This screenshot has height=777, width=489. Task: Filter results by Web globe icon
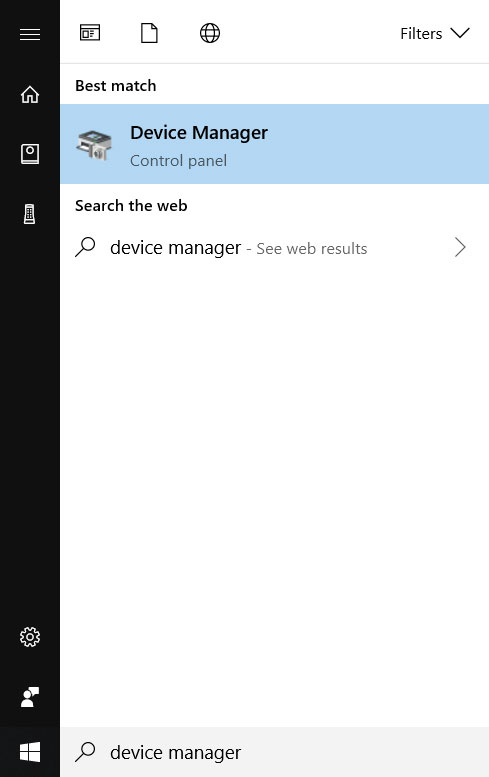point(210,33)
